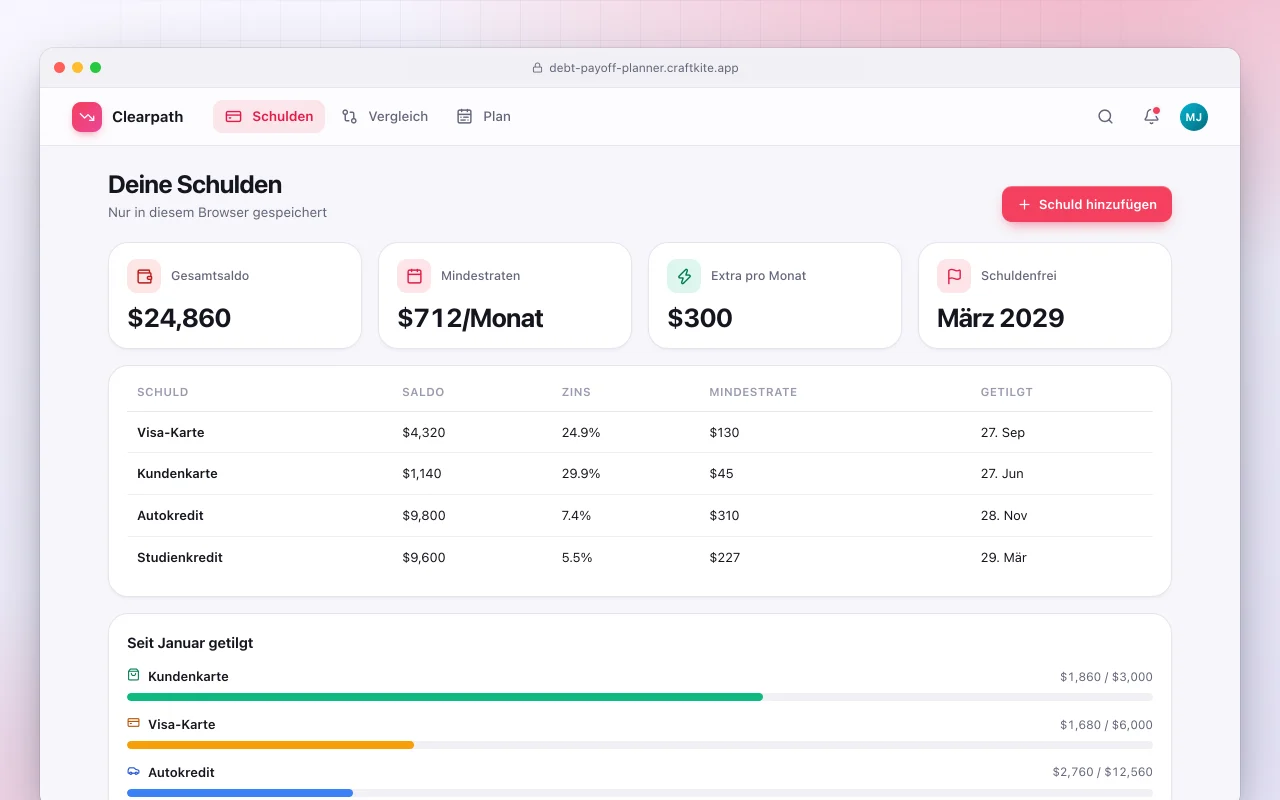Image resolution: width=1280 pixels, height=800 pixels.
Task: Click the $1,860 / $3,000 progress amount
Action: 1106,677
